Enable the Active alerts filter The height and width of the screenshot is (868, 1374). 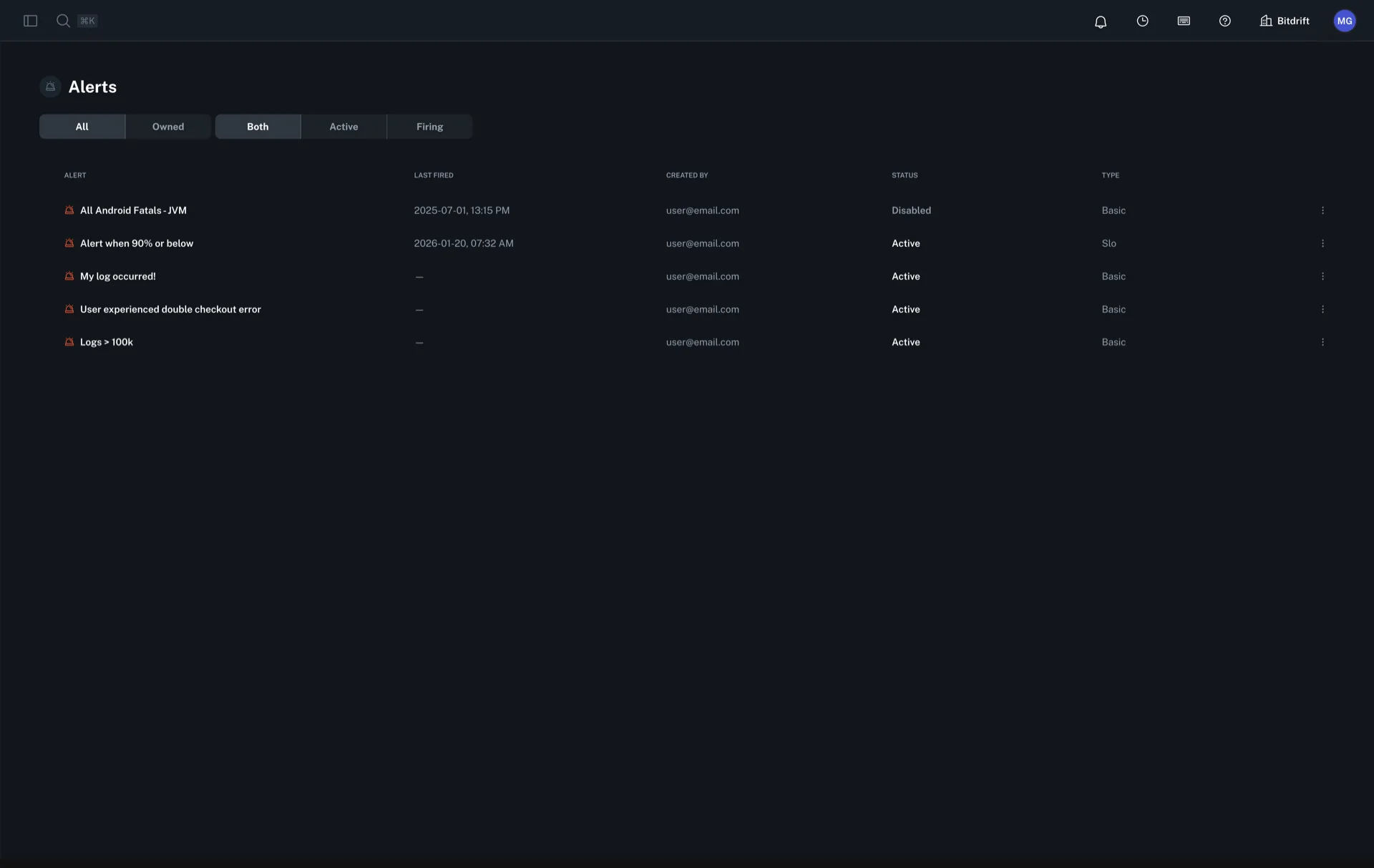[x=343, y=127]
